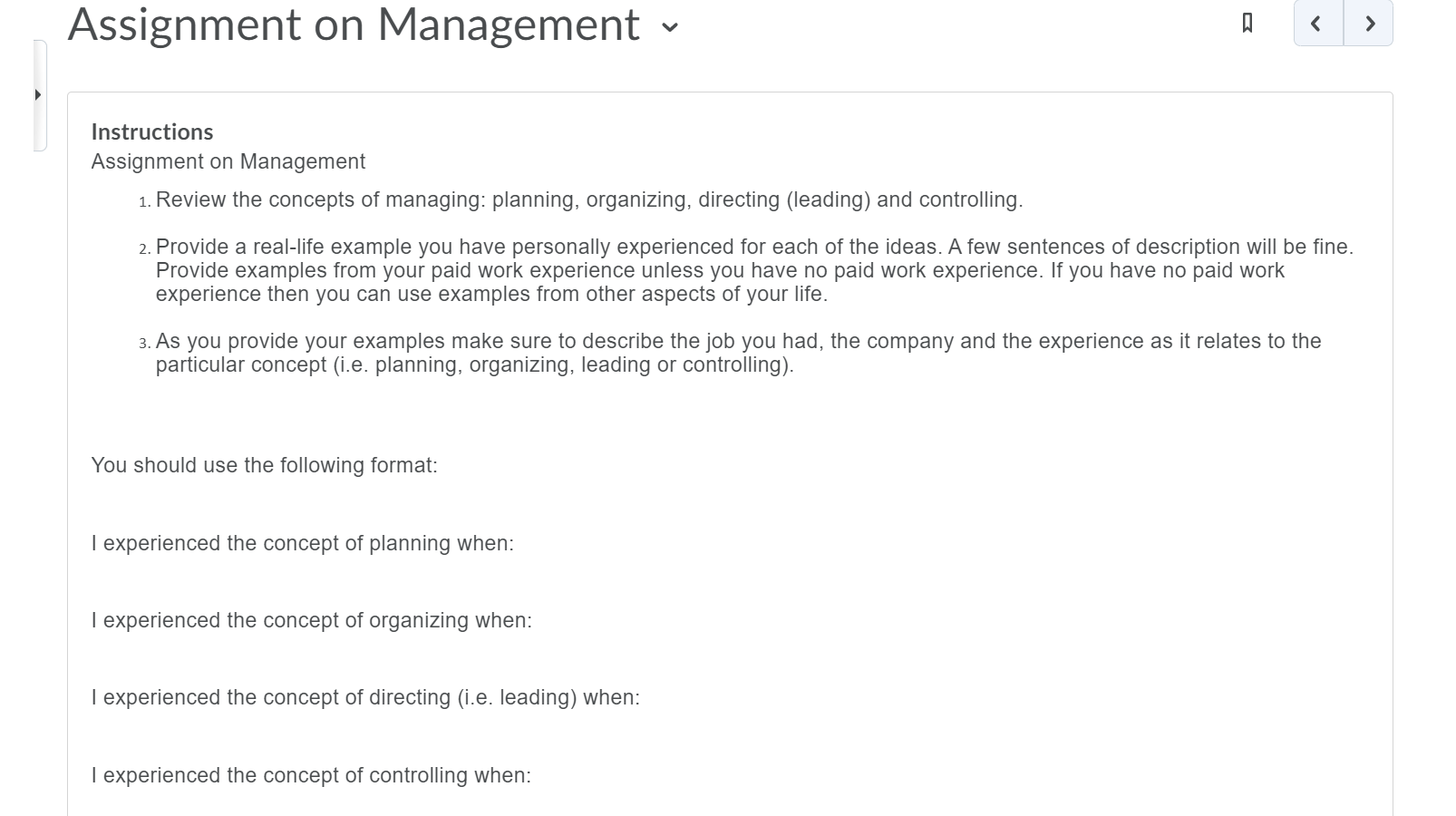Click the Assignment on Management heading
Image resolution: width=1456 pixels, height=816 pixels.
click(353, 25)
